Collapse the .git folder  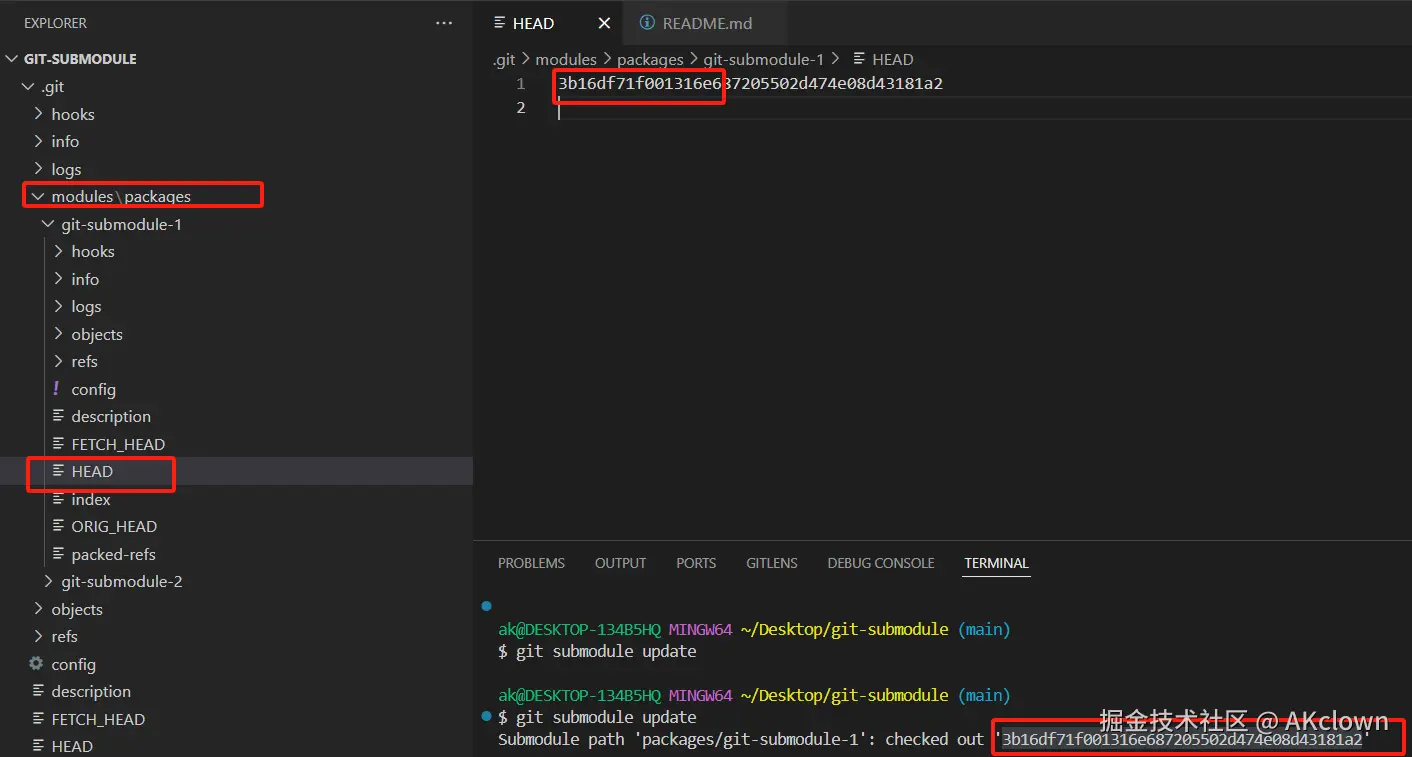click(x=29, y=87)
